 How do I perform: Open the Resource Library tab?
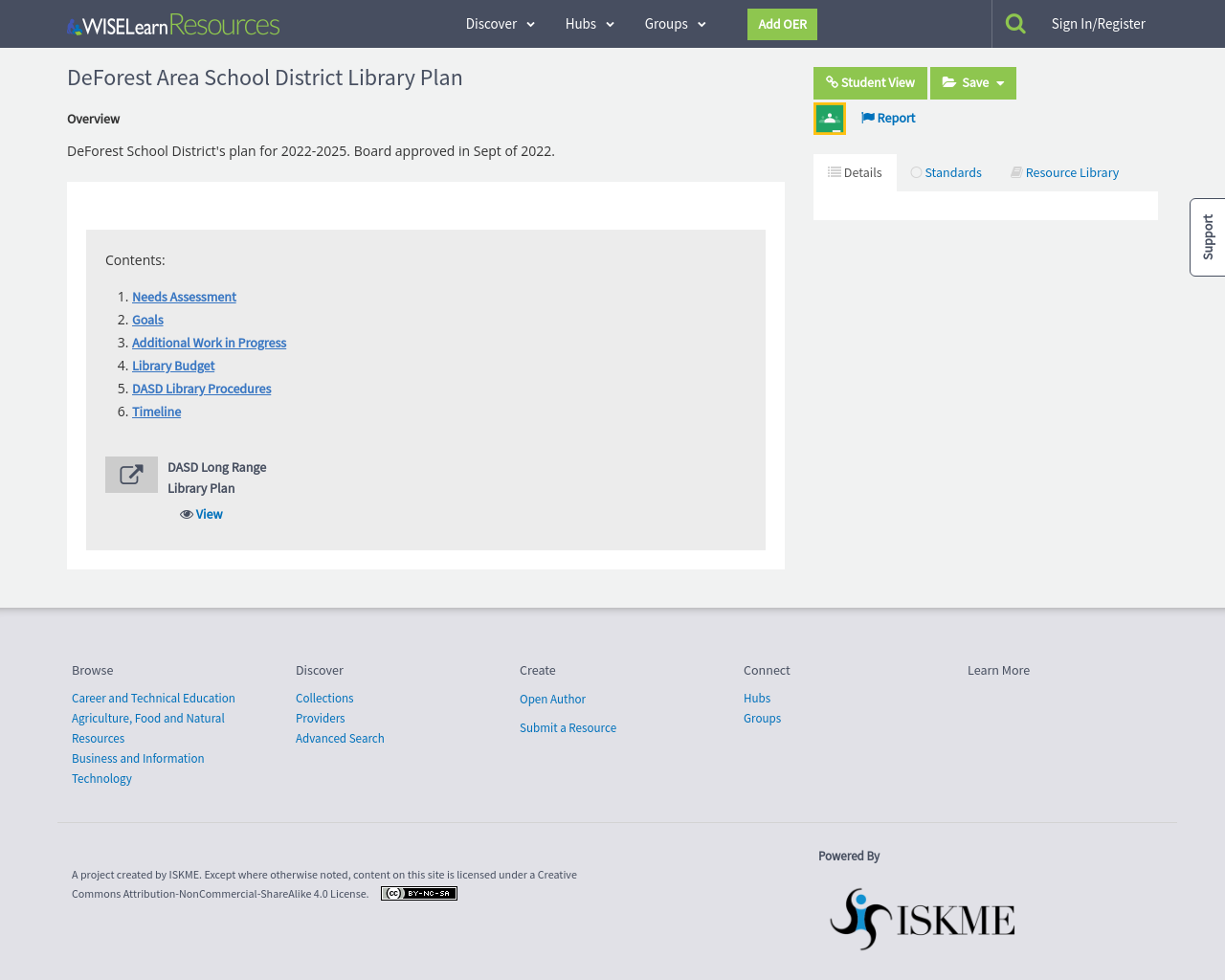[1064, 172]
